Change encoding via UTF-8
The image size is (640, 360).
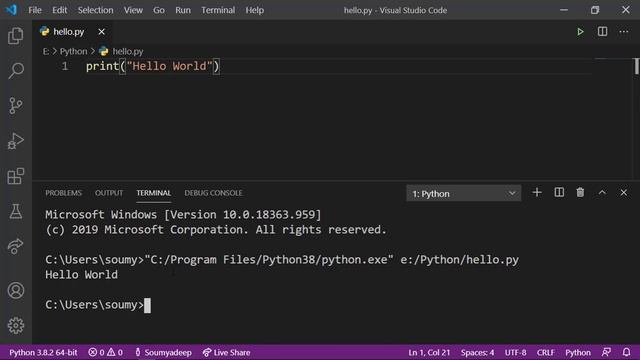coord(515,352)
